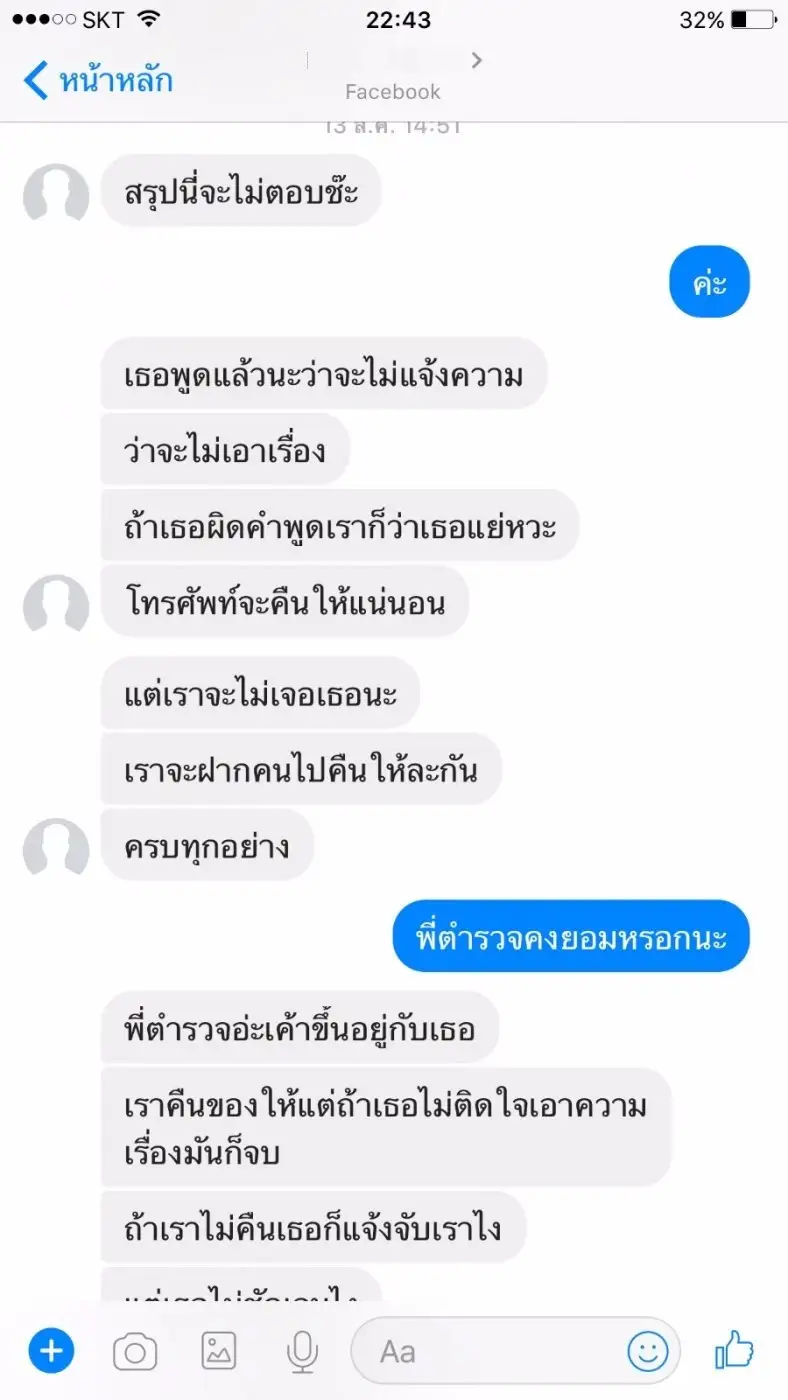The width and height of the screenshot is (788, 1400).
Task: Select the พี่ตำรวจคงยอมหรอกนะ sent bubble
Action: (x=571, y=937)
